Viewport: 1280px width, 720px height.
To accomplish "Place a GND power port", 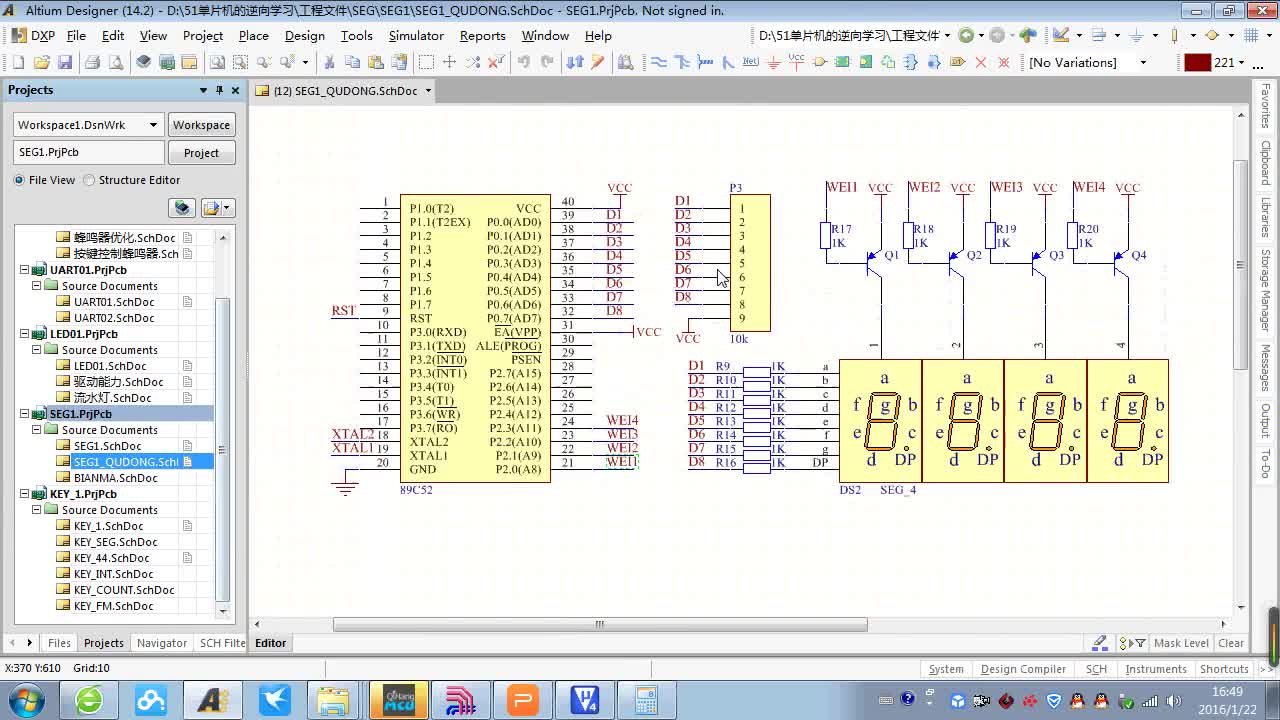I will point(773,62).
